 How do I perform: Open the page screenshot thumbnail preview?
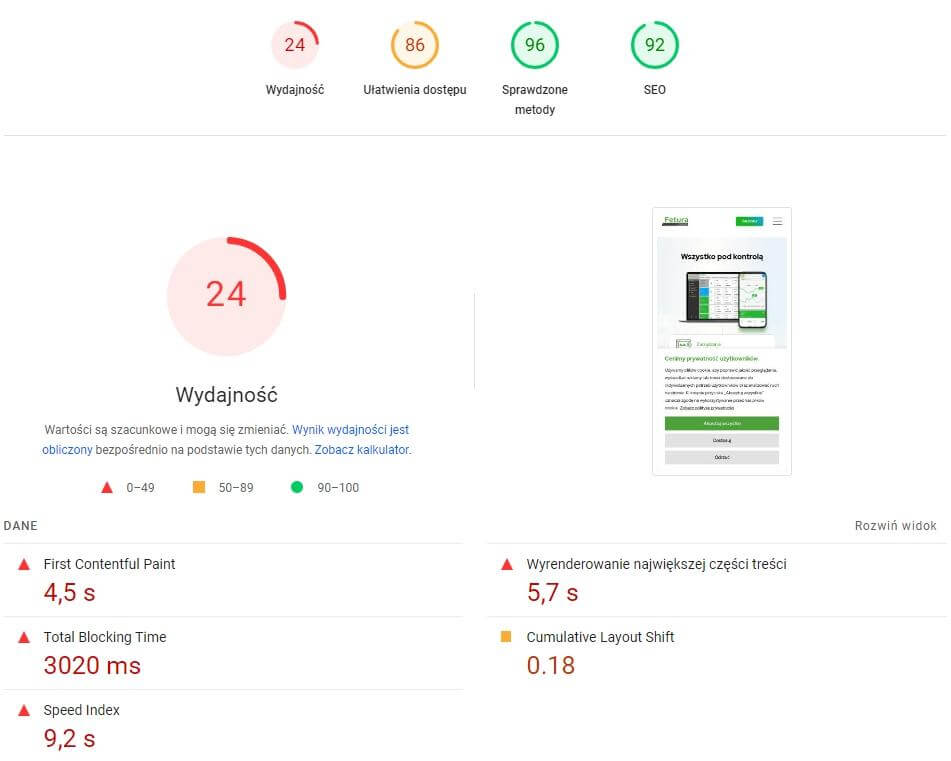coord(721,341)
